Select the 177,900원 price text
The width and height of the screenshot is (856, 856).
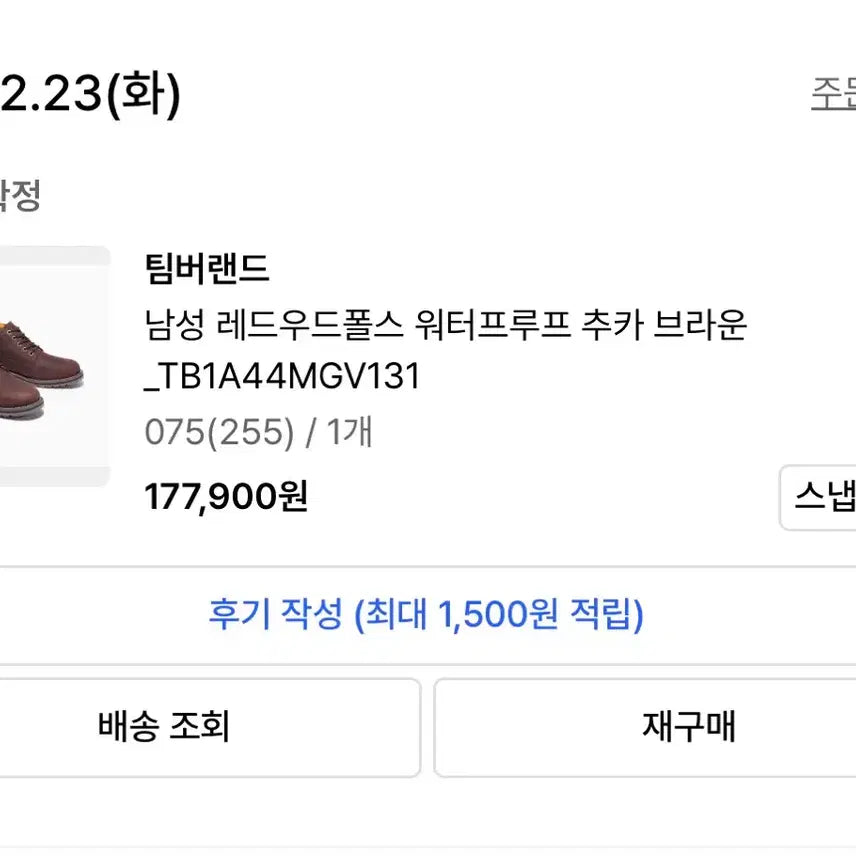pyautogui.click(x=226, y=496)
